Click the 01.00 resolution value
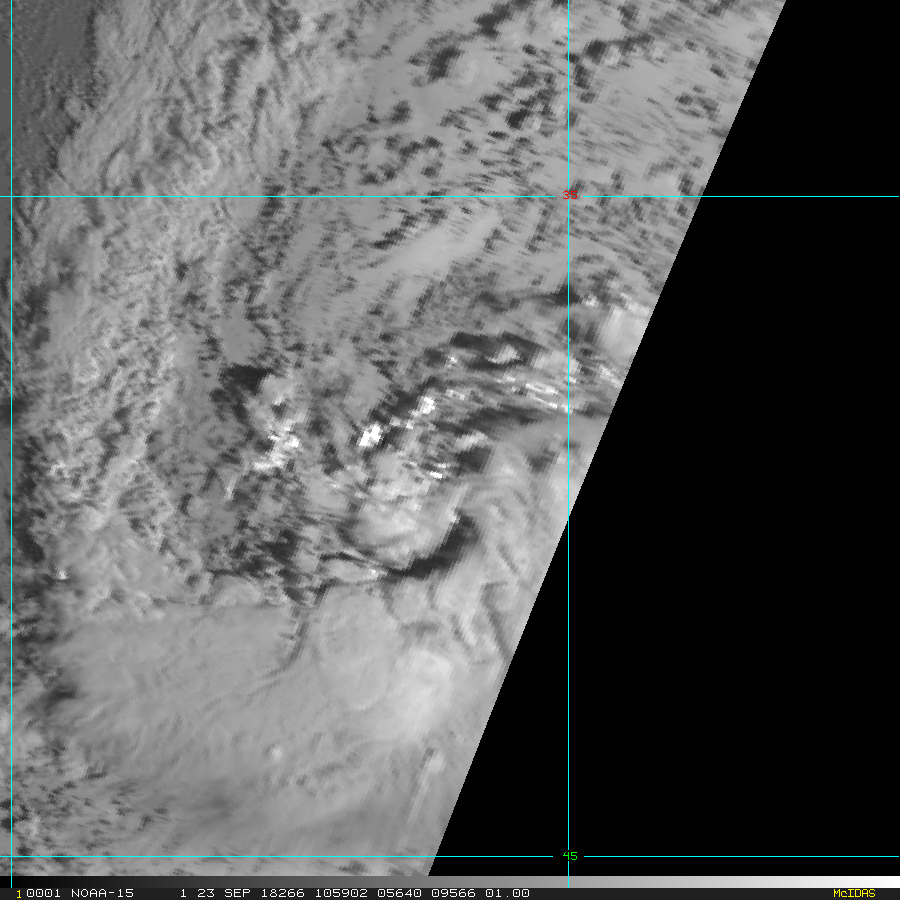Screen dimensions: 900x900 (507, 893)
